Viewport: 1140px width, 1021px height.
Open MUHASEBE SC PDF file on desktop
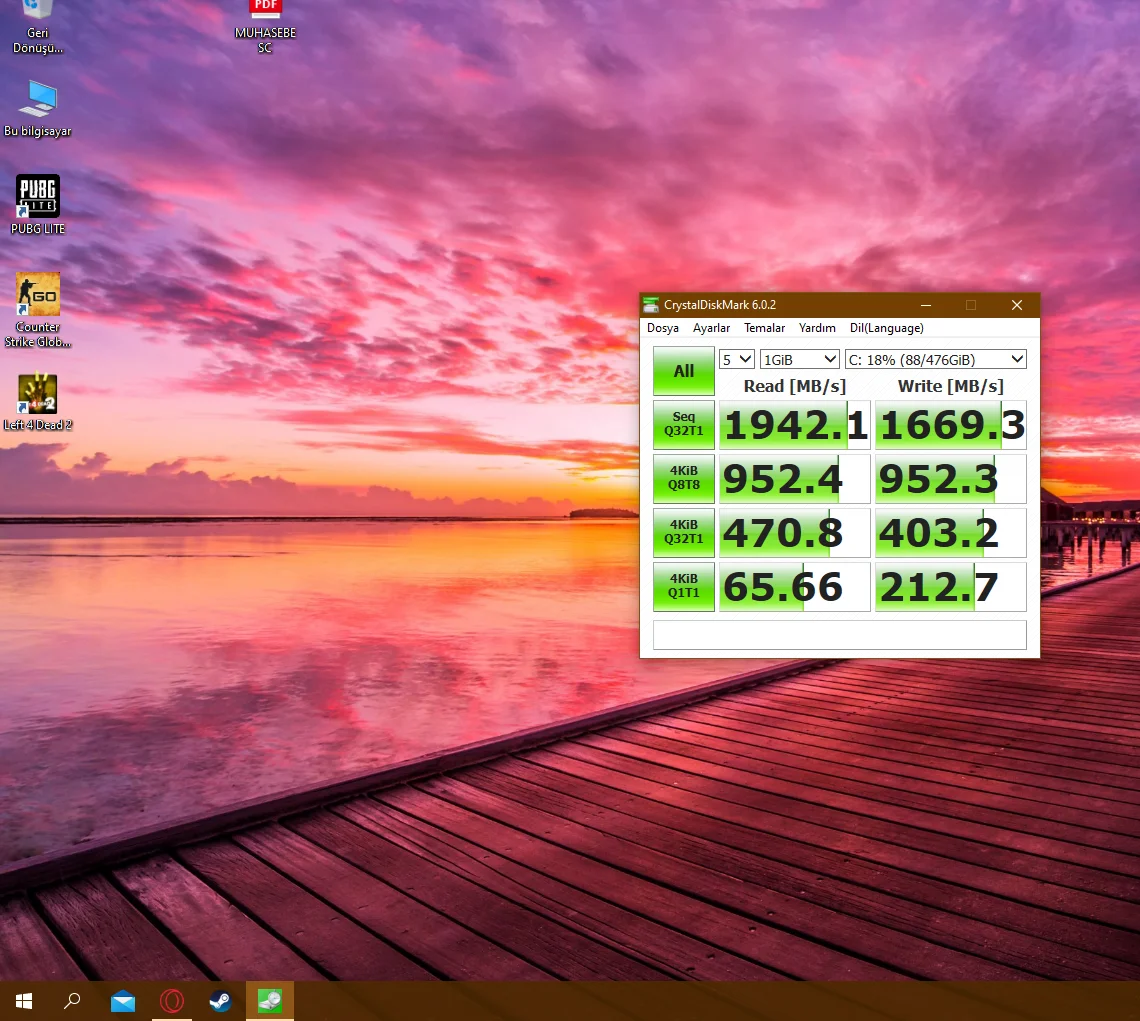click(265, 28)
